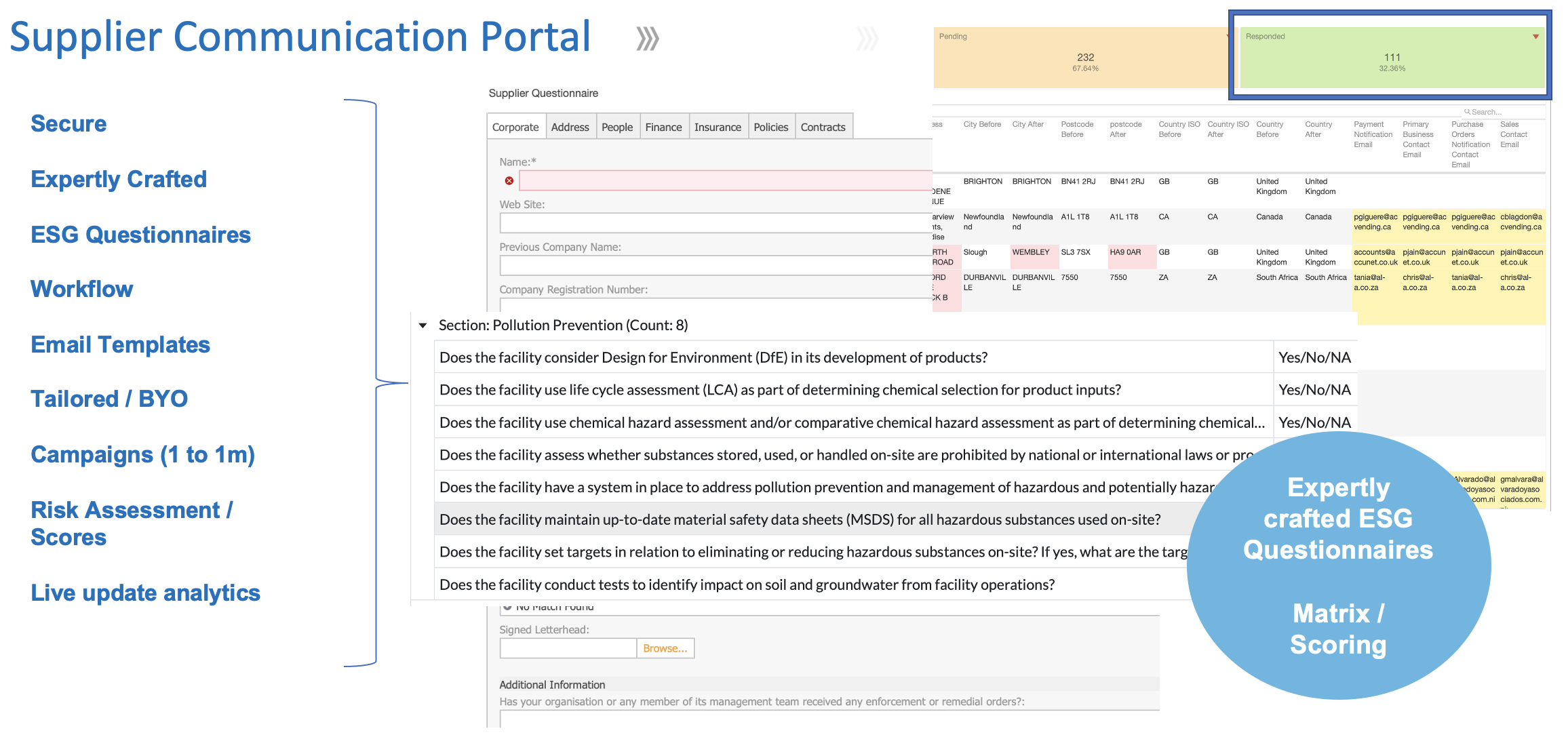1568x735 pixels.
Task: Select the No Match Found radio button
Action: [x=507, y=607]
